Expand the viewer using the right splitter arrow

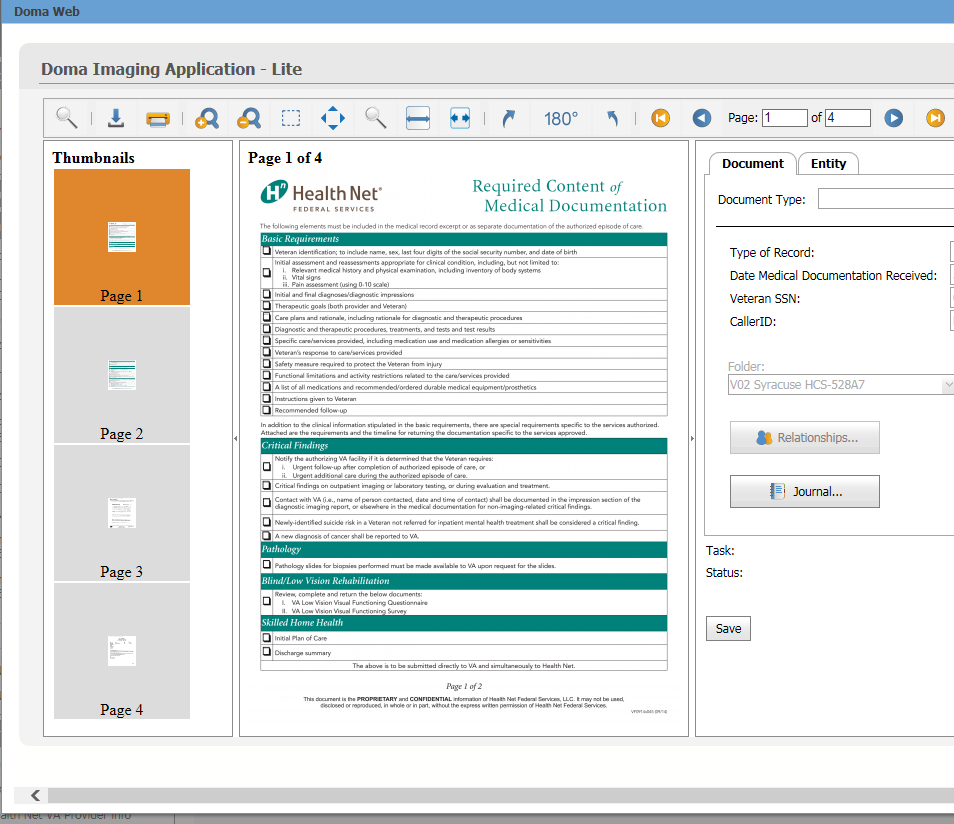point(692,438)
